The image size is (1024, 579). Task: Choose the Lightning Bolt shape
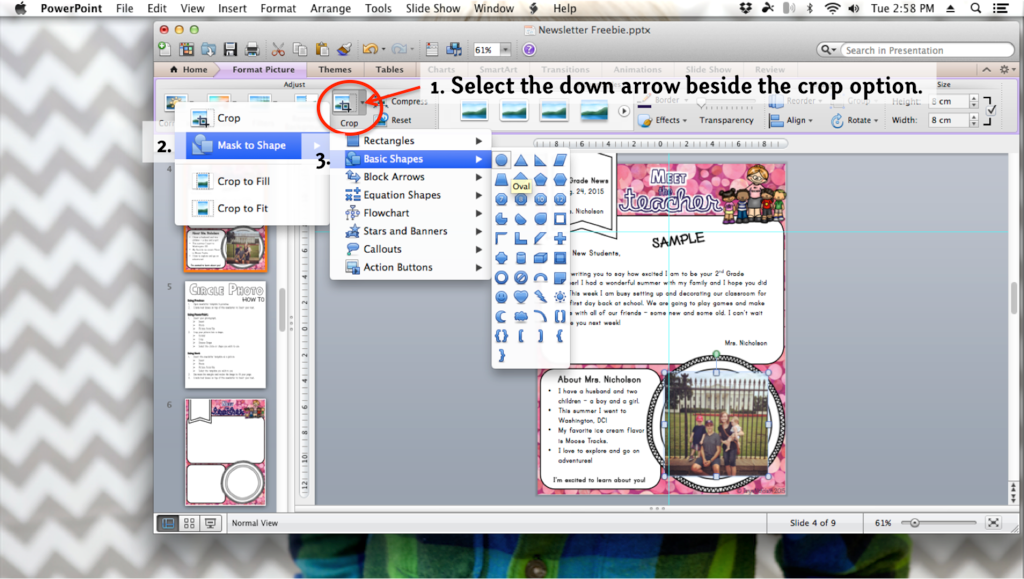coord(540,297)
